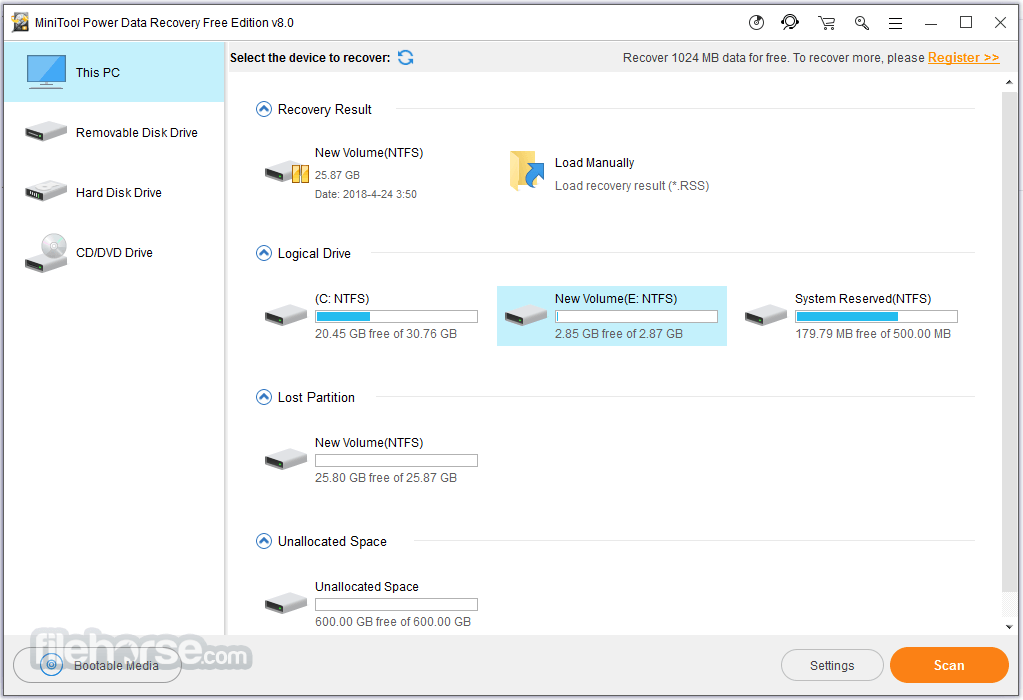Click '2.85 GB free of 2.87 GB'
1023x700 pixels.
[618, 333]
